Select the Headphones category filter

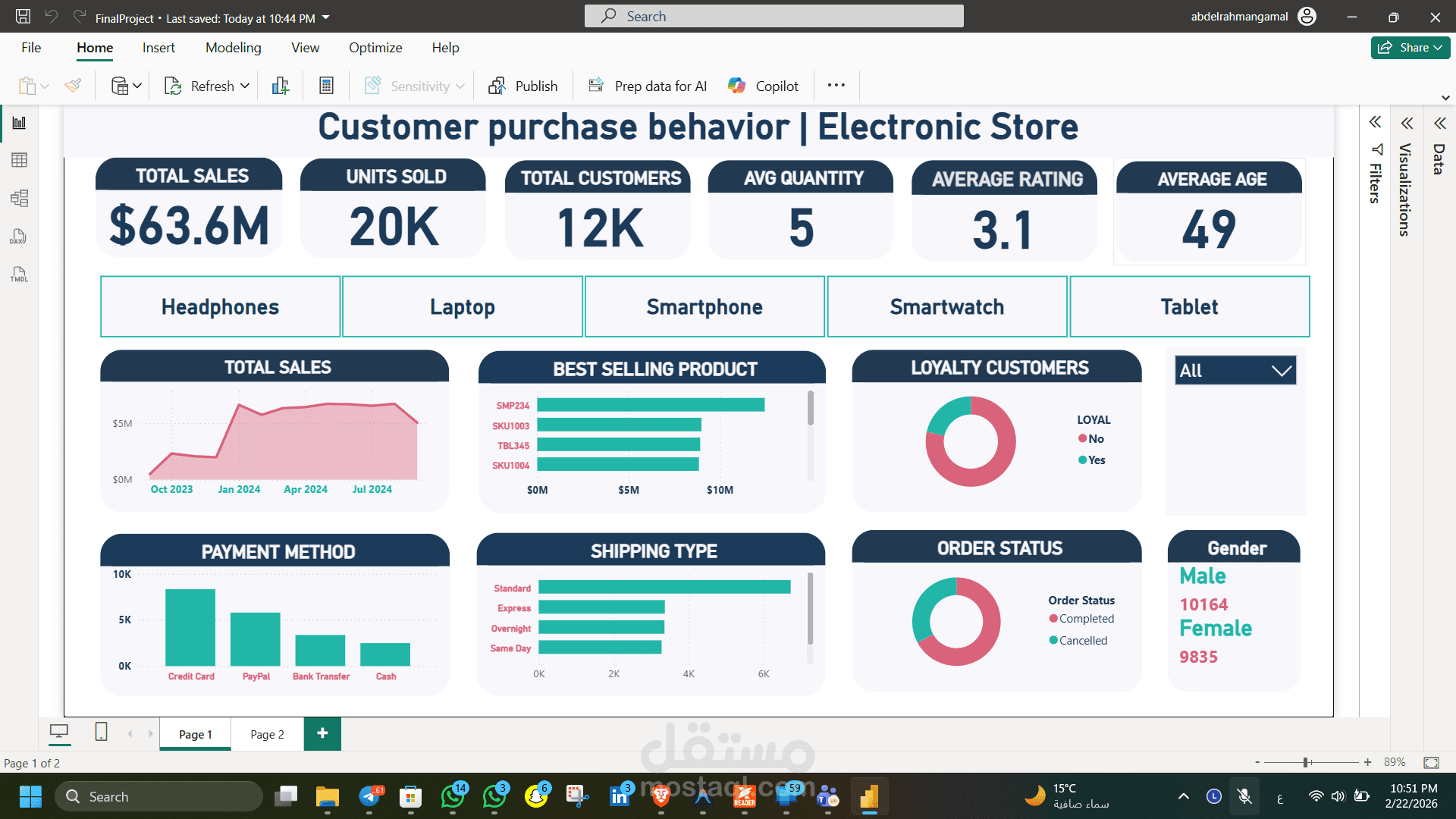[x=220, y=306]
